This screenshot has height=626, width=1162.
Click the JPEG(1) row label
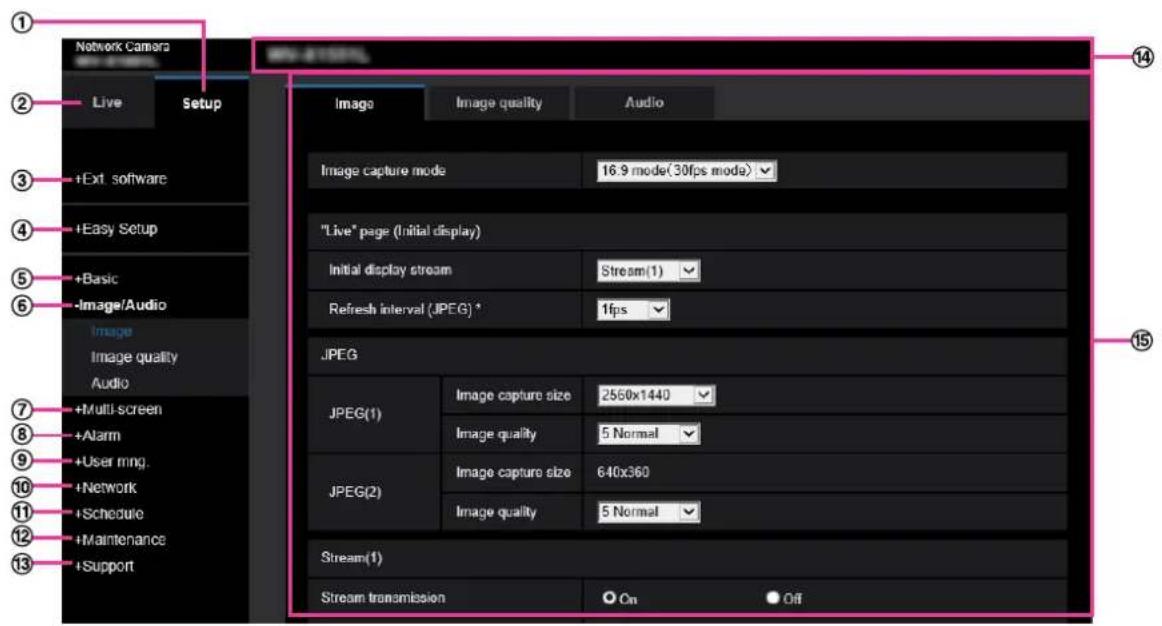click(x=355, y=413)
